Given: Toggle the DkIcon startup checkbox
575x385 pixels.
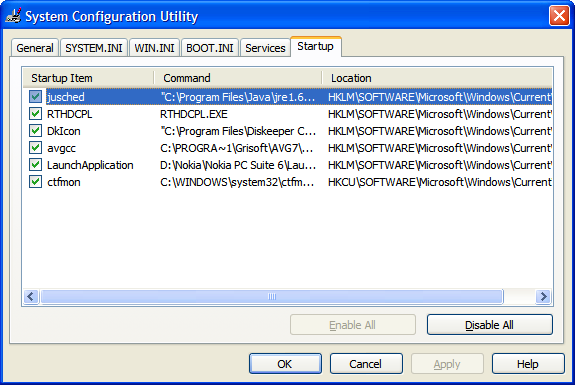Looking at the screenshot, I should coord(36,131).
